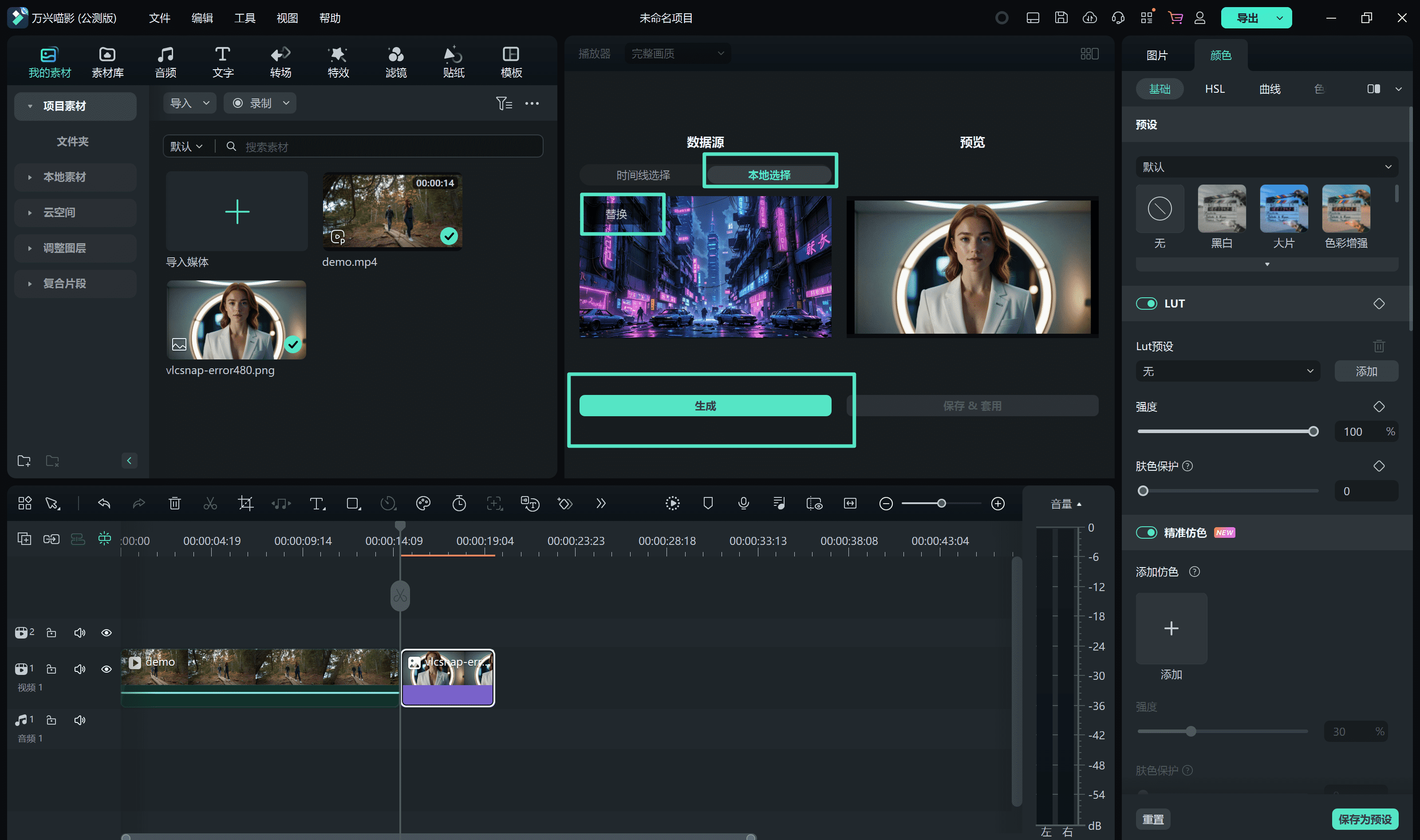Click the 保存为预设 button
1420x840 pixels.
pyautogui.click(x=1364, y=819)
